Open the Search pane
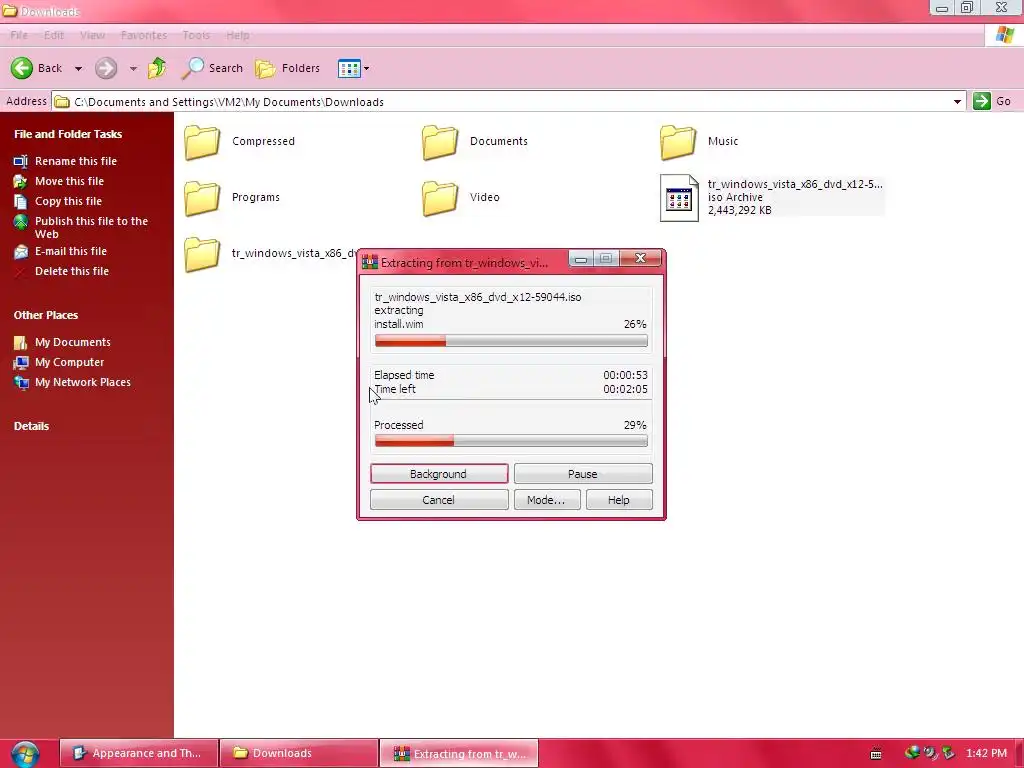This screenshot has width=1024, height=768. point(212,68)
